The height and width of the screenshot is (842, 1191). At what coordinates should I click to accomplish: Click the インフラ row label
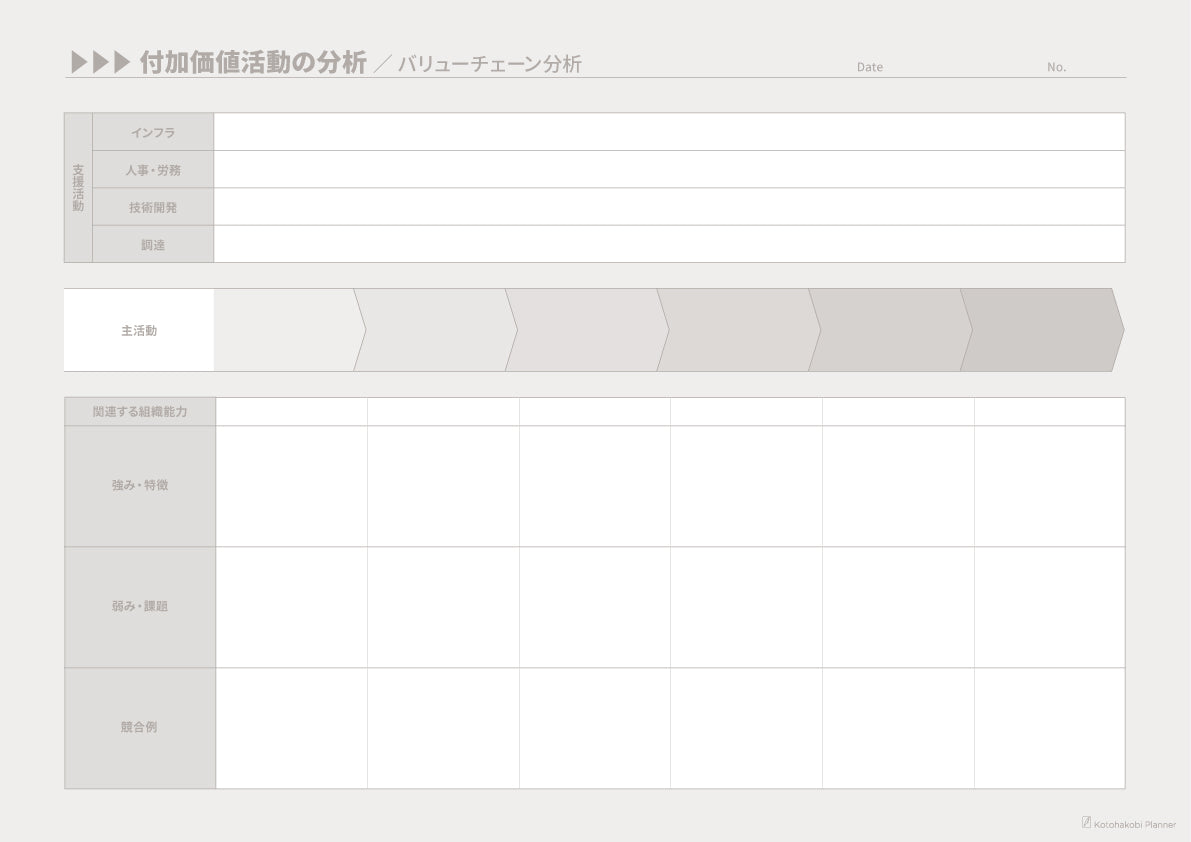click(x=153, y=132)
